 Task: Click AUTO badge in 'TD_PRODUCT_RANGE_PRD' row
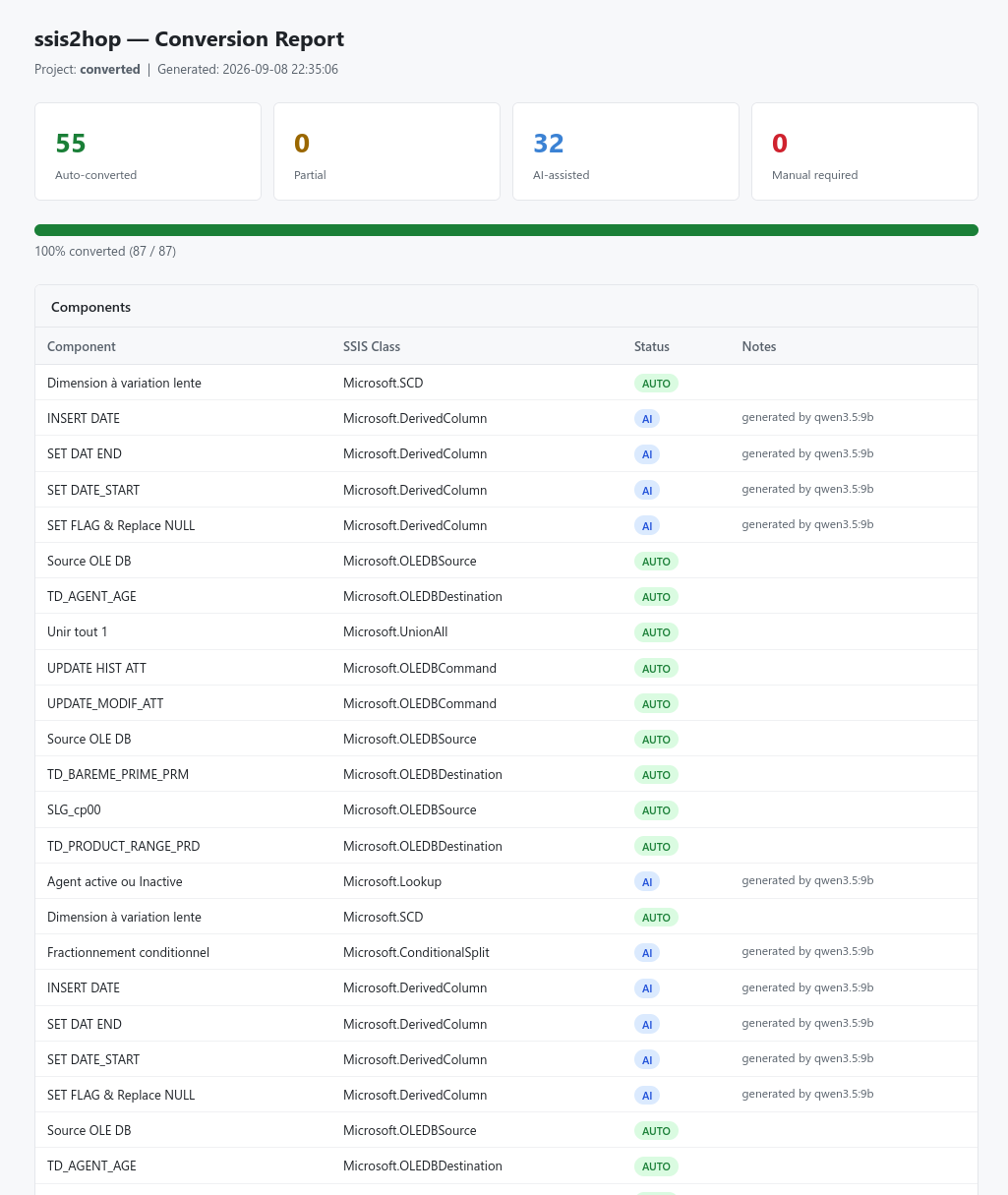[x=656, y=847]
